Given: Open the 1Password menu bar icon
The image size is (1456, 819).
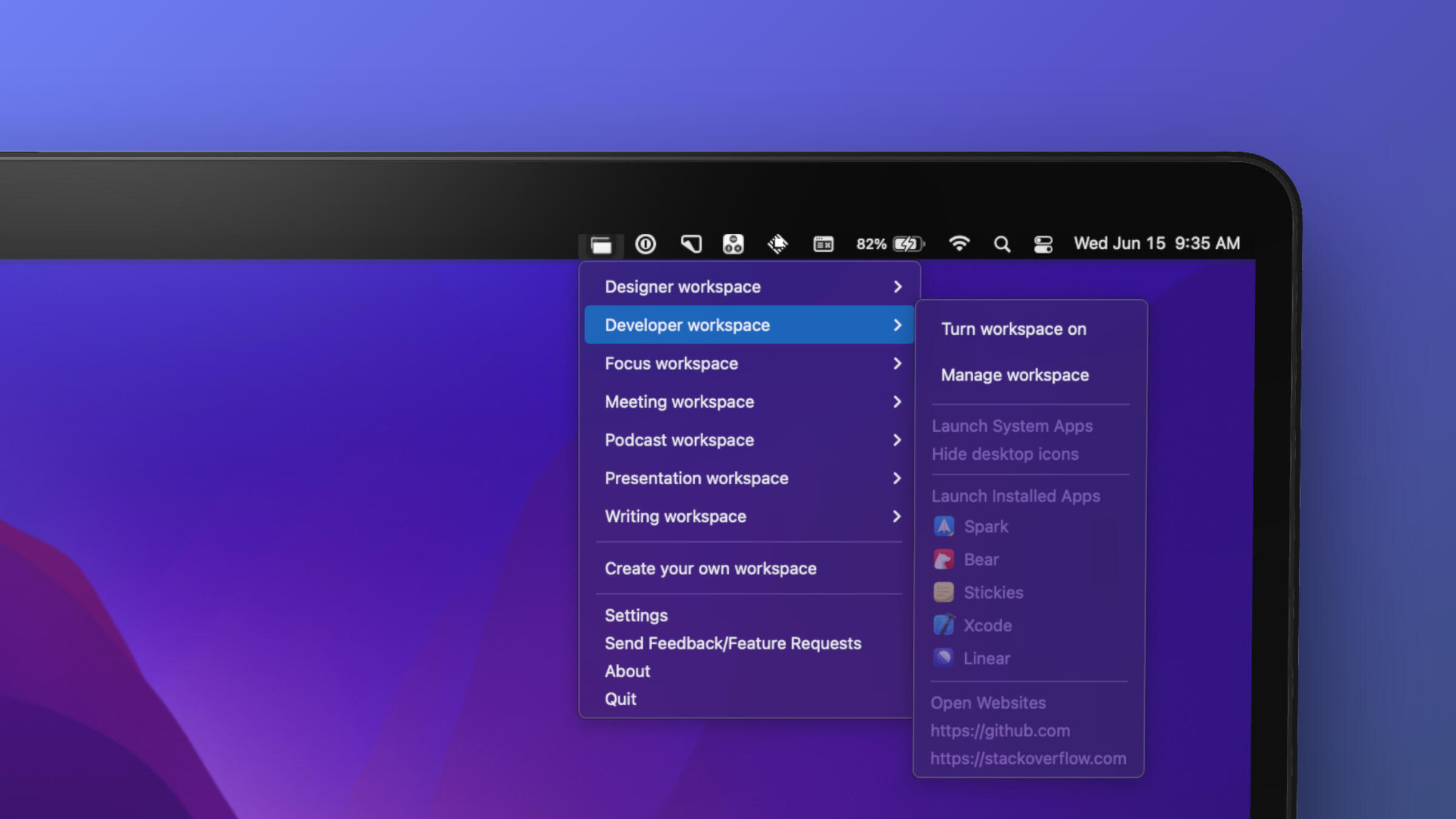Looking at the screenshot, I should click(645, 244).
